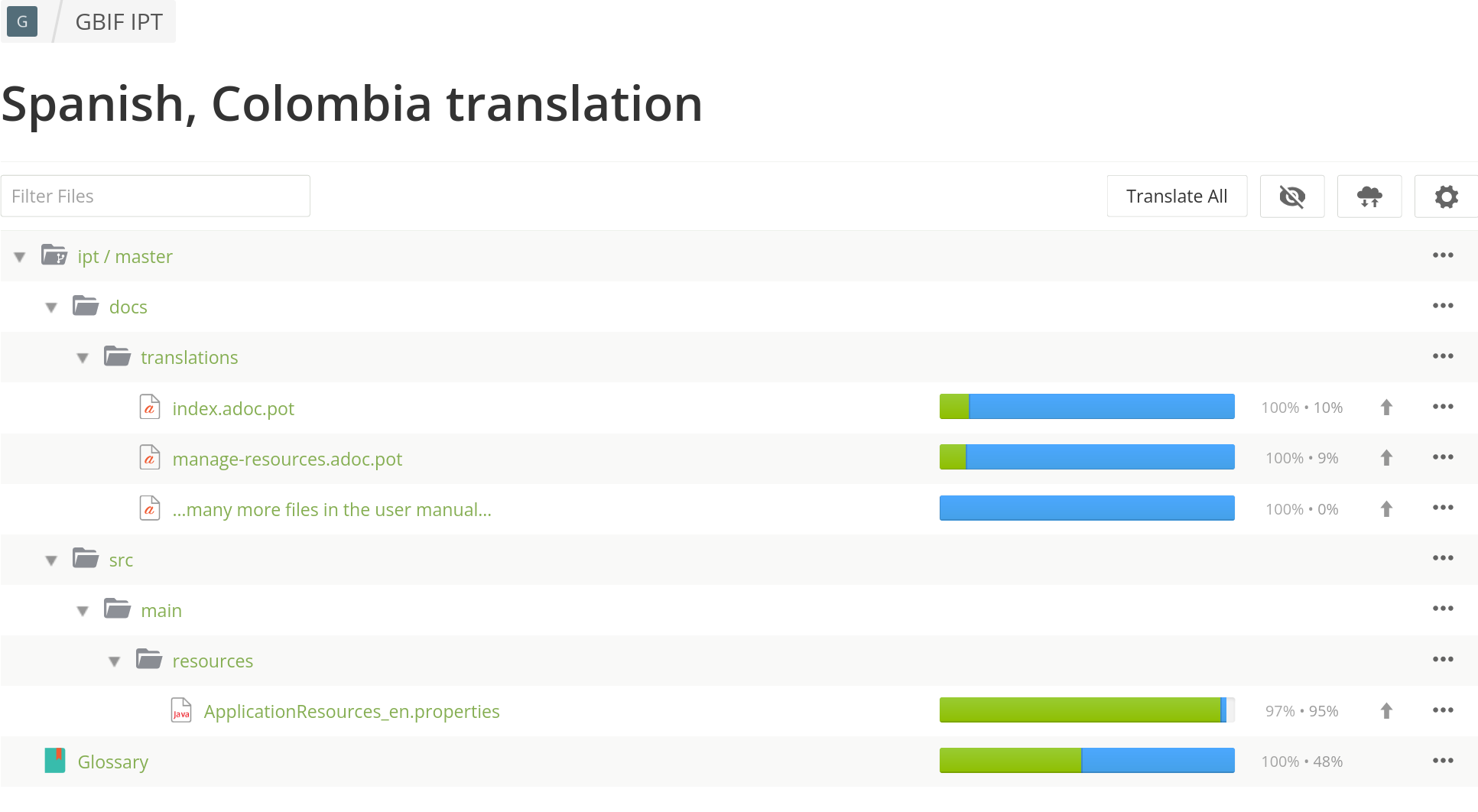1478x812 pixels.
Task: Collapse the docs folder
Action: click(x=51, y=307)
